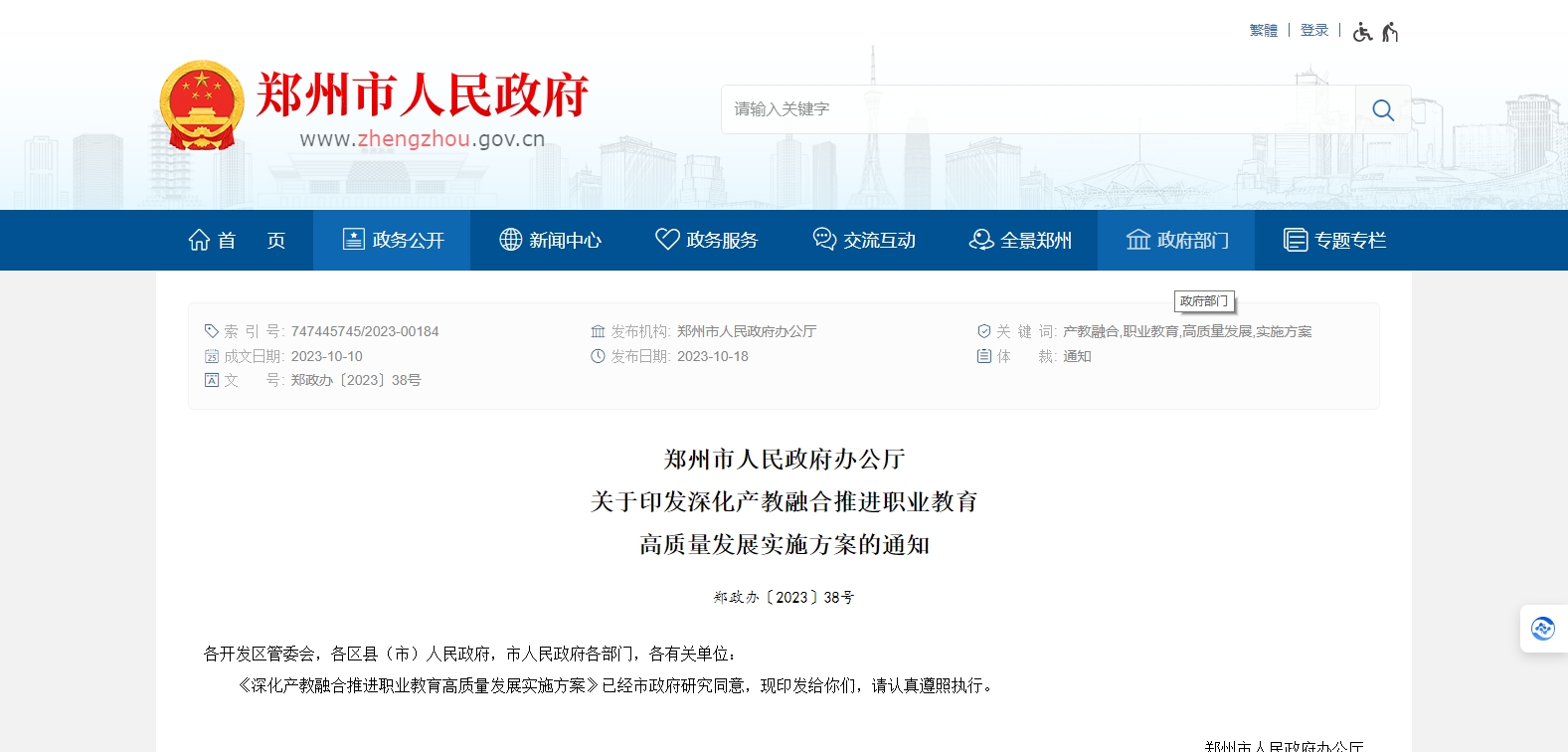Open wheelchair accessibility mode icon
This screenshot has width=1568, height=752.
click(1362, 32)
